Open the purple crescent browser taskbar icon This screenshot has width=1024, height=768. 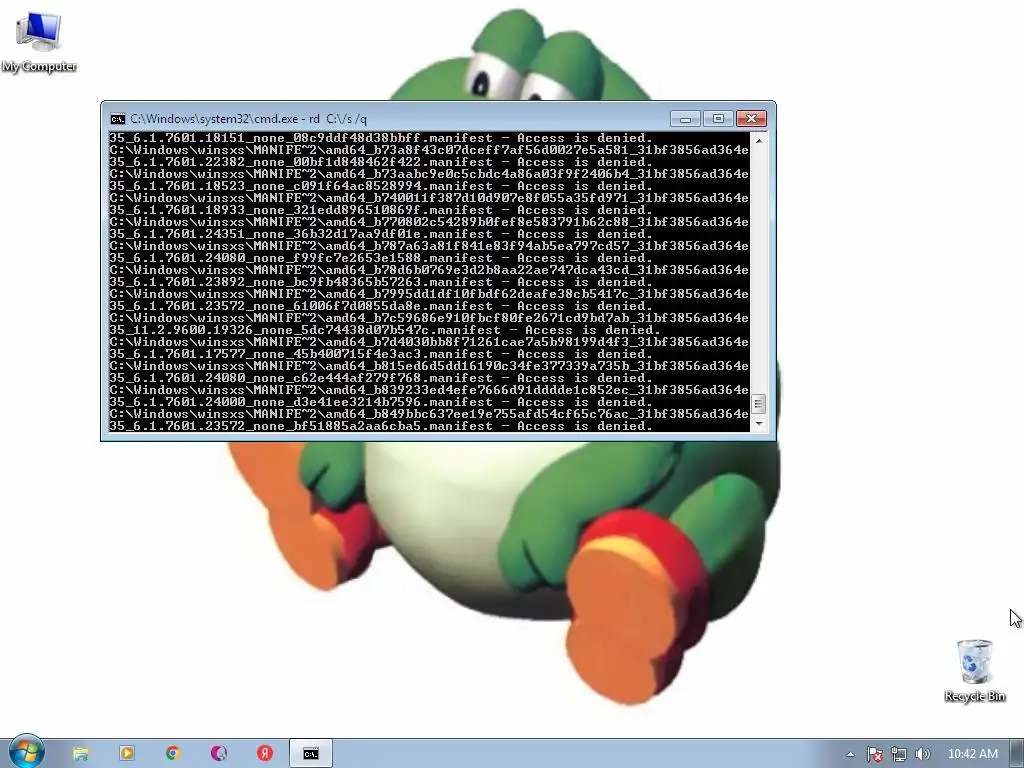[219, 754]
